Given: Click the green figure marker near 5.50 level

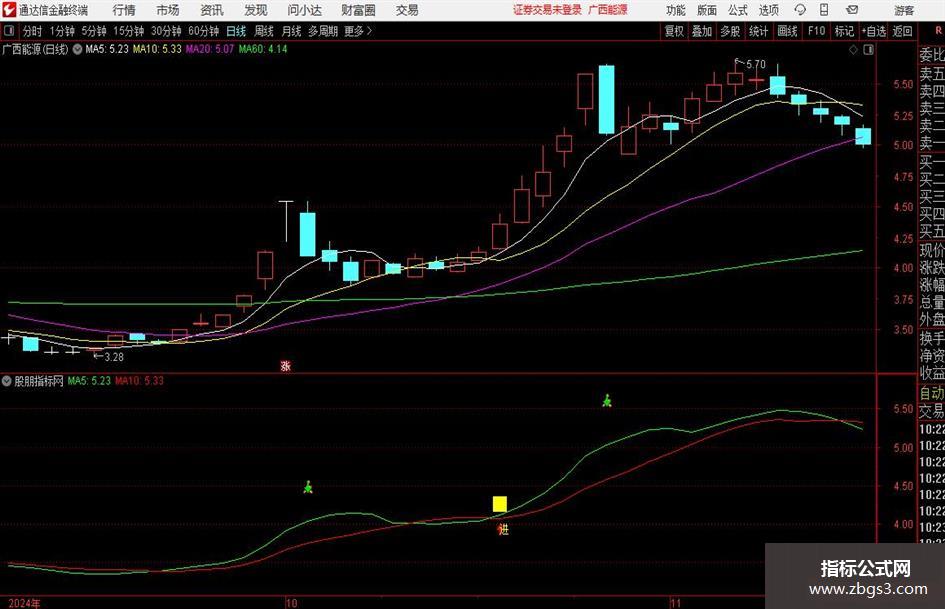Looking at the screenshot, I should (x=607, y=400).
